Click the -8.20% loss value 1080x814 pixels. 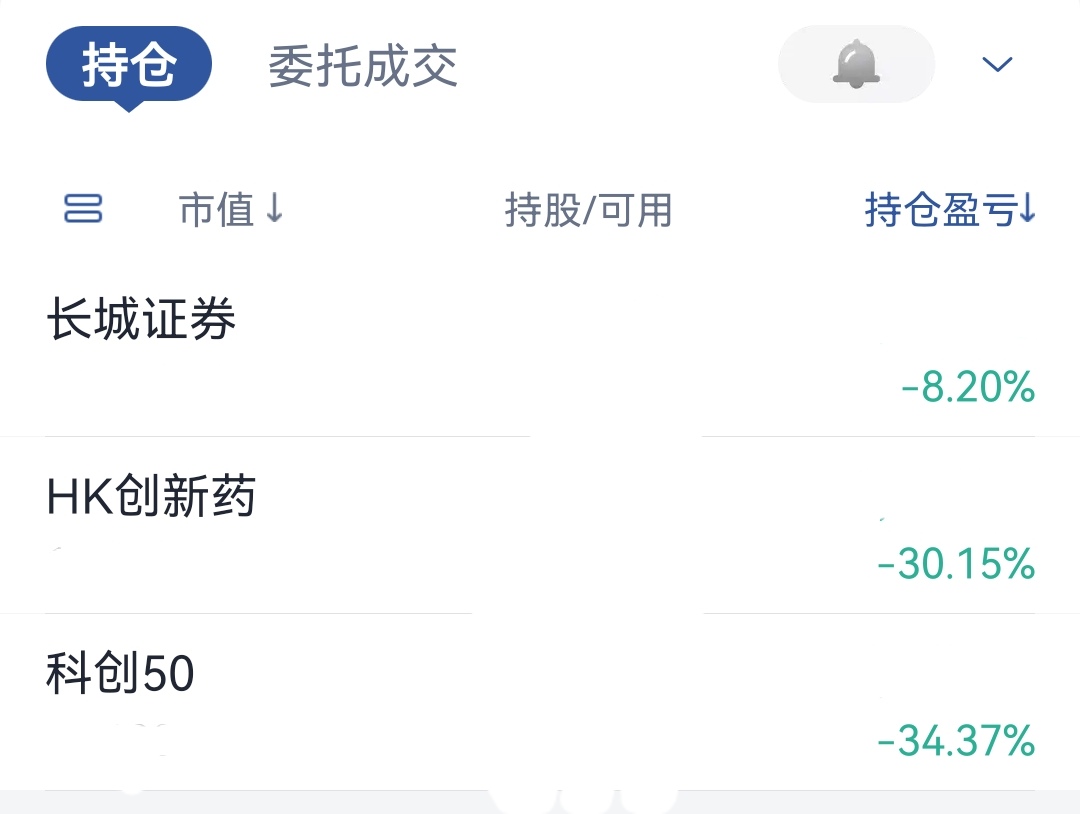click(967, 387)
